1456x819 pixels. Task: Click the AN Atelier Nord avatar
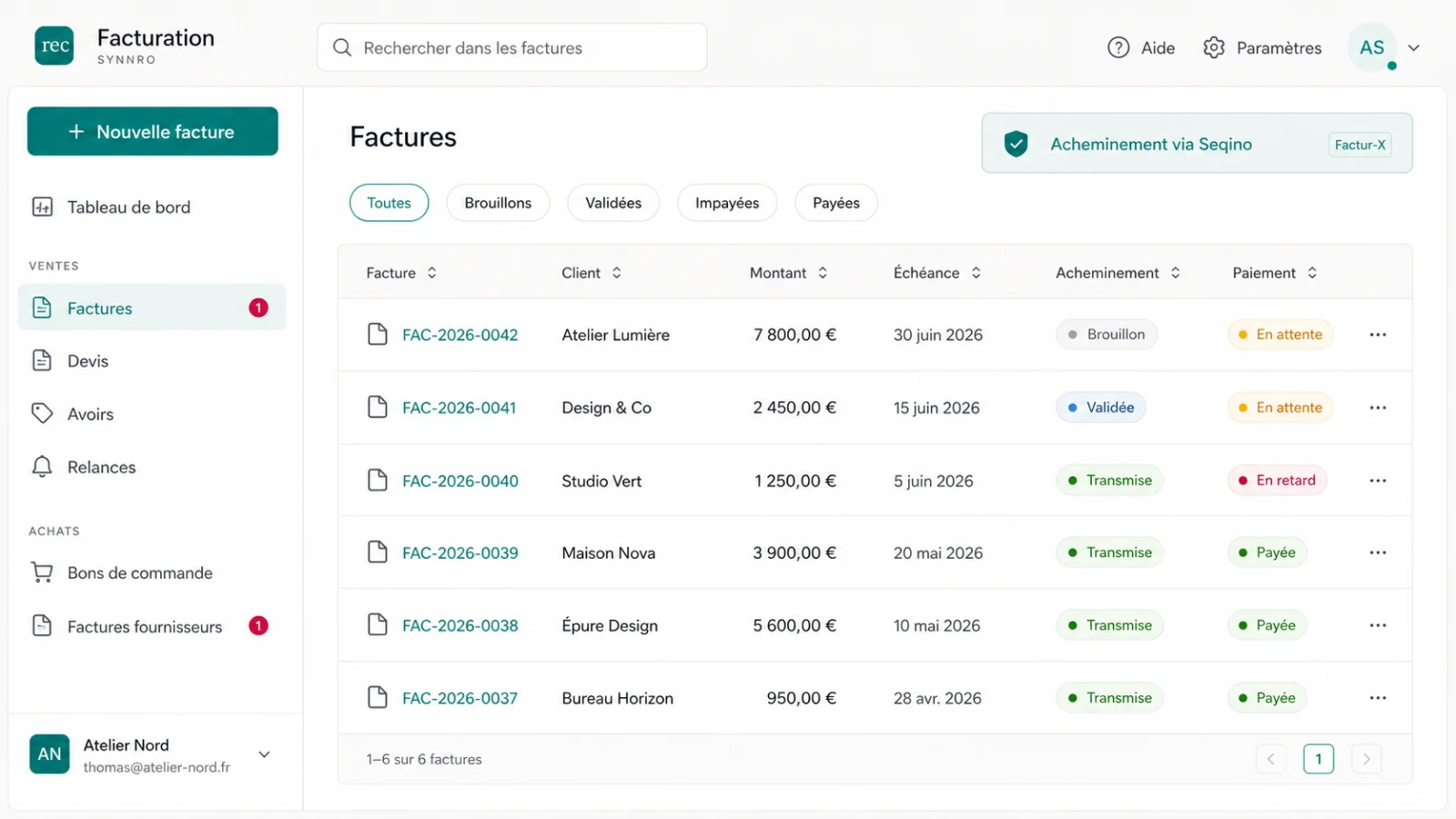pos(49,754)
